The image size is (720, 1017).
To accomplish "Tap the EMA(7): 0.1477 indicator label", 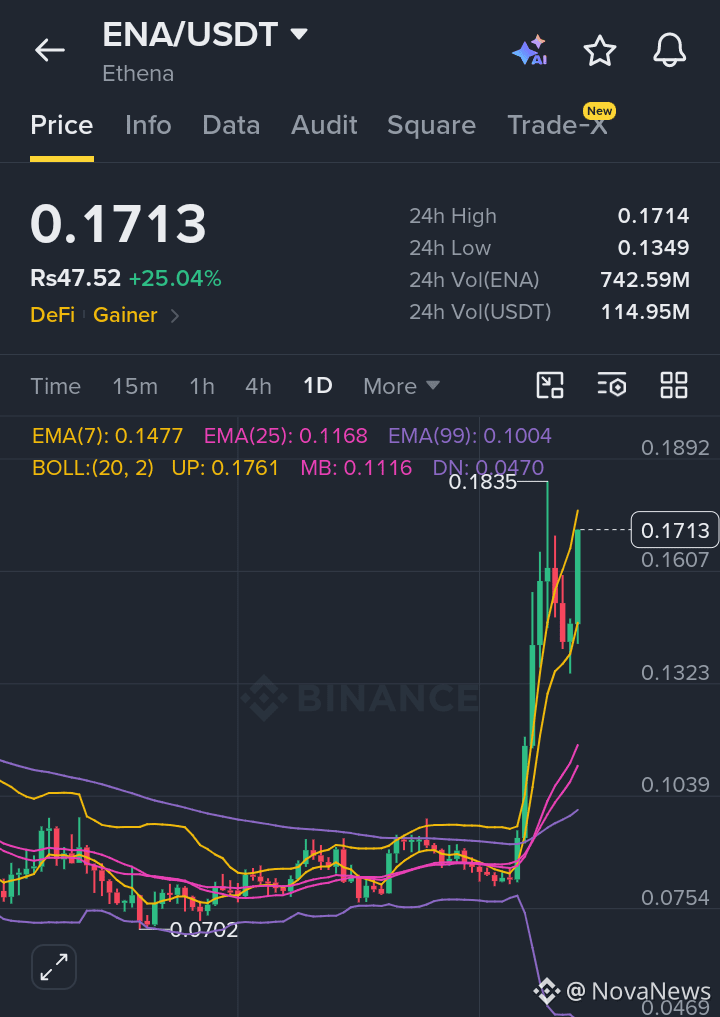I will 108,435.
